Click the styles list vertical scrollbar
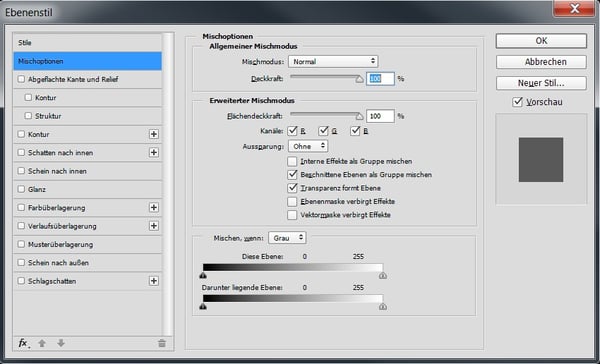This screenshot has width=600, height=364. coord(168,184)
